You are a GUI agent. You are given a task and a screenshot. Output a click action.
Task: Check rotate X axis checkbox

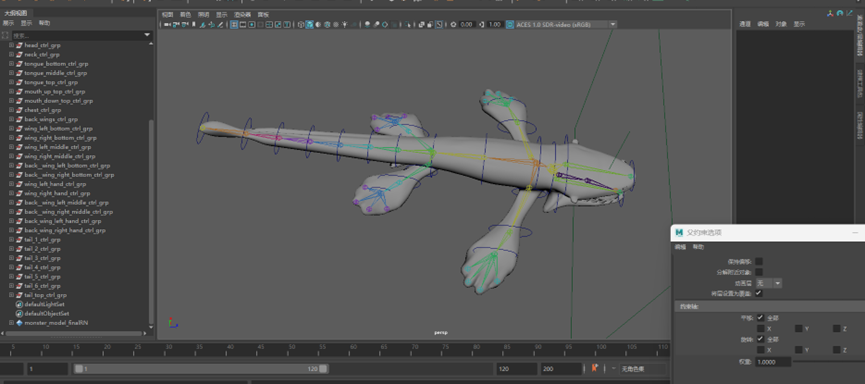[761, 350]
